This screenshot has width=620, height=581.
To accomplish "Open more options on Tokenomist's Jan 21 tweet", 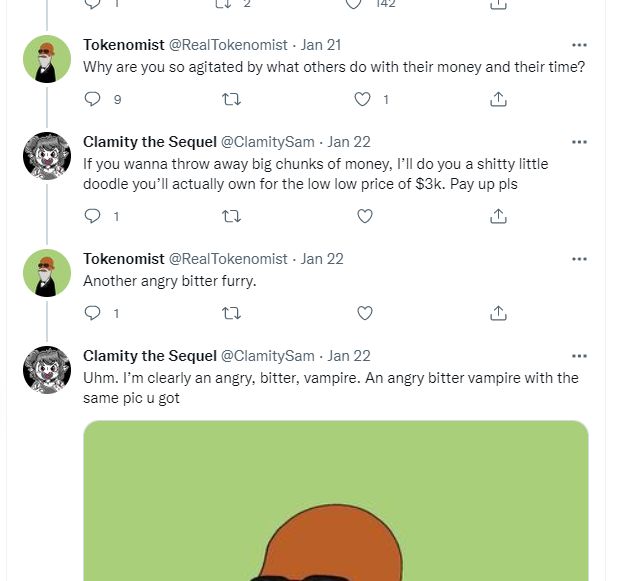I will (579, 45).
